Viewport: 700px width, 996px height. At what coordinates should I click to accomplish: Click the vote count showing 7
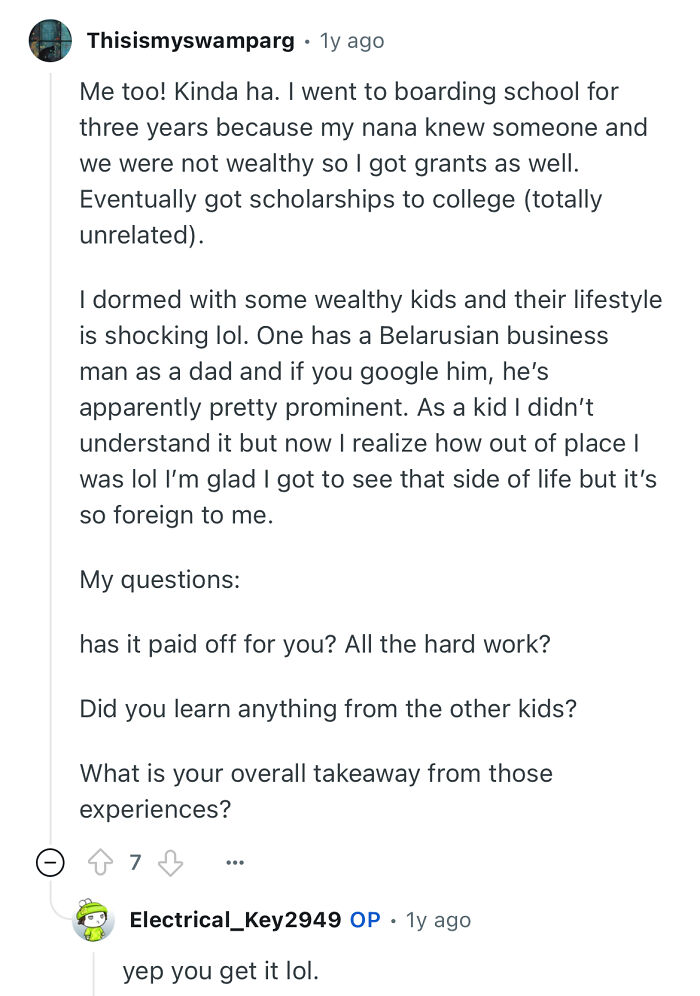point(135,861)
